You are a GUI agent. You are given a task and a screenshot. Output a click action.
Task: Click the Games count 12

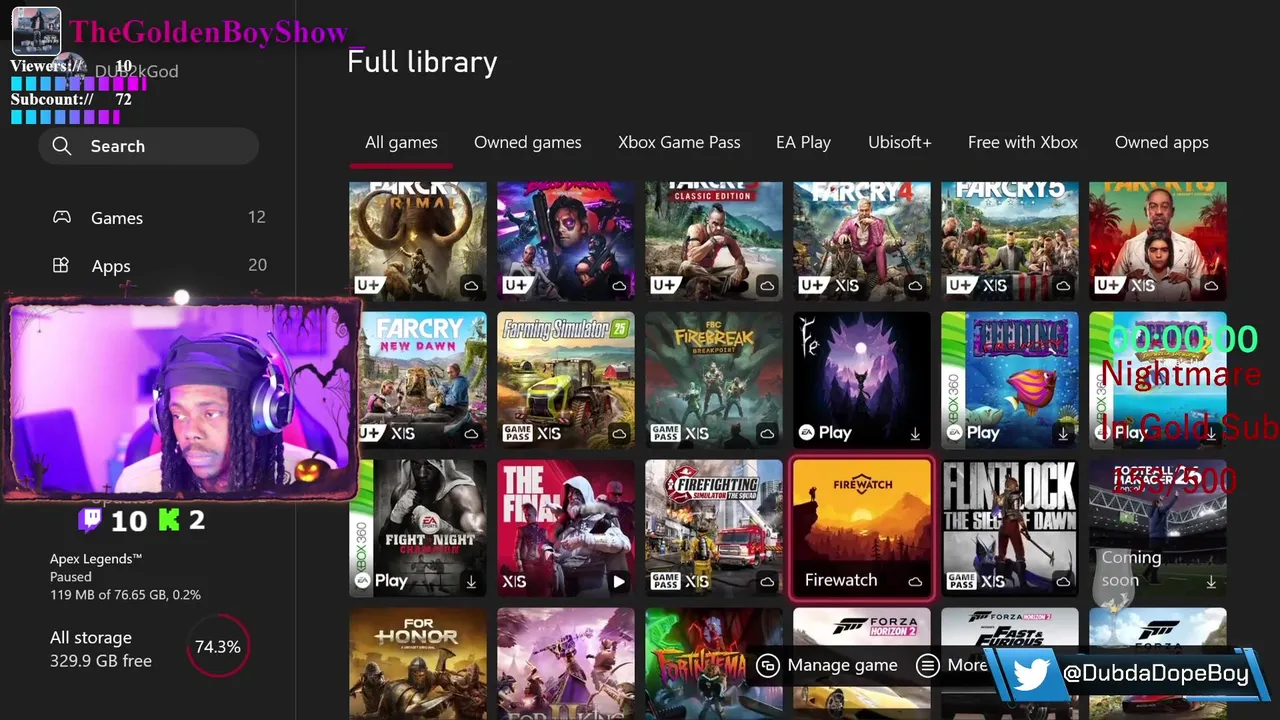(x=257, y=217)
